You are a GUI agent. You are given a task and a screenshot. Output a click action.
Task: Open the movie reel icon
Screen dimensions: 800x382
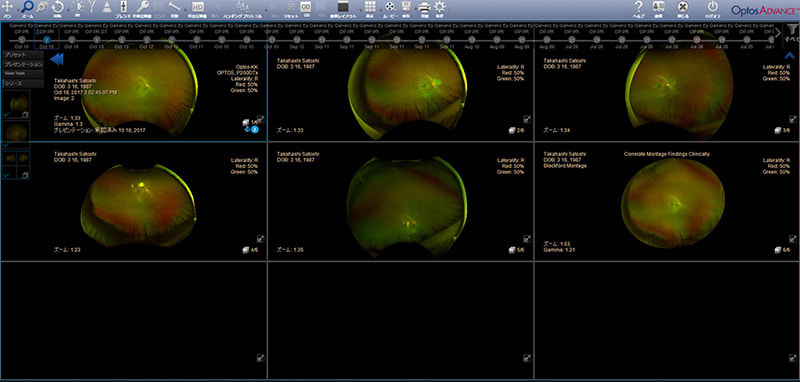click(390, 7)
